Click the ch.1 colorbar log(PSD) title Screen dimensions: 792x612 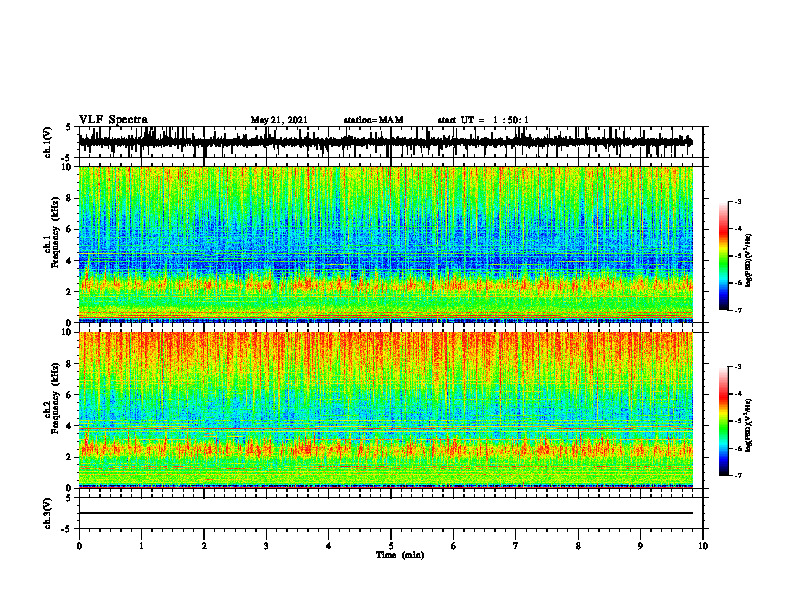point(749,261)
